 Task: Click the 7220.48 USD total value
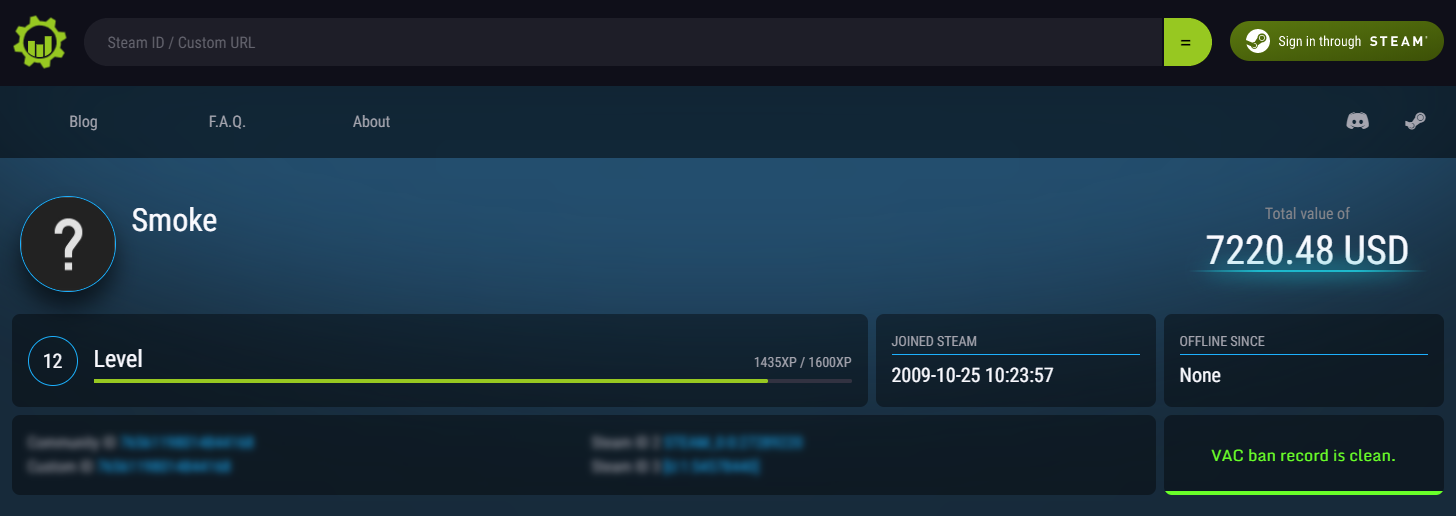pos(1307,250)
